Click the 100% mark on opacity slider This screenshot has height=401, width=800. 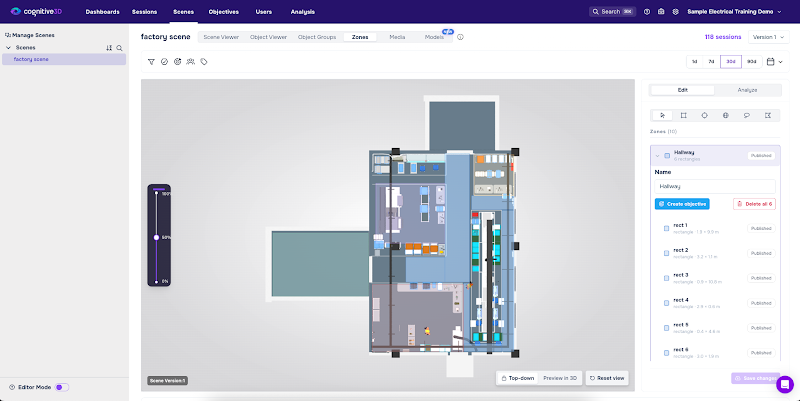pos(165,194)
